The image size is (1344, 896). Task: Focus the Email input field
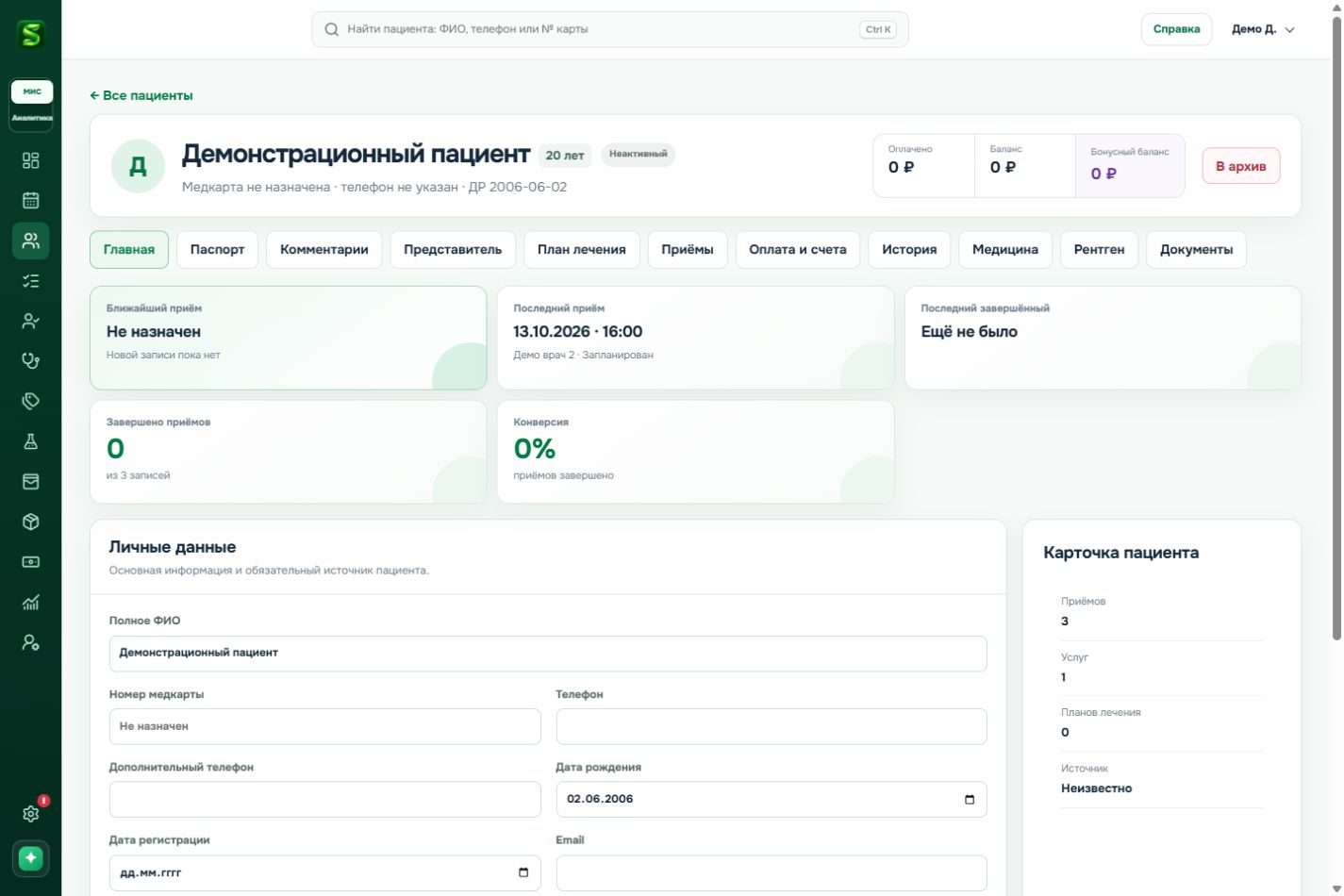(772, 872)
